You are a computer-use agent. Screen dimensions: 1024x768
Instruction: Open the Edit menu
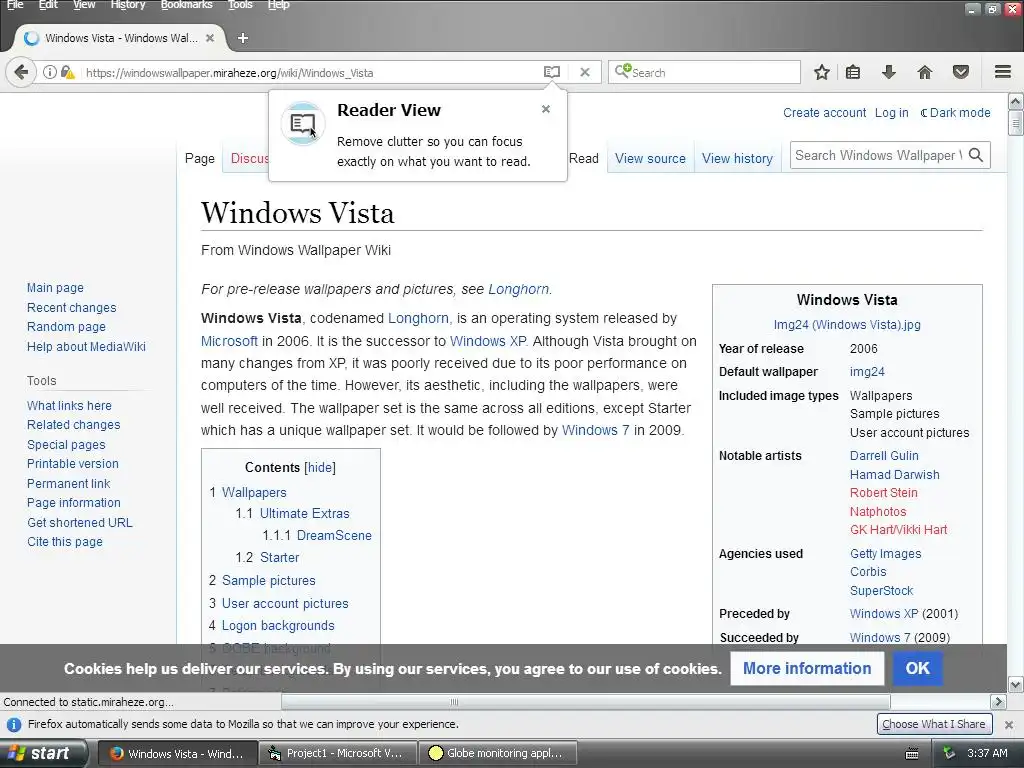pyautogui.click(x=48, y=5)
